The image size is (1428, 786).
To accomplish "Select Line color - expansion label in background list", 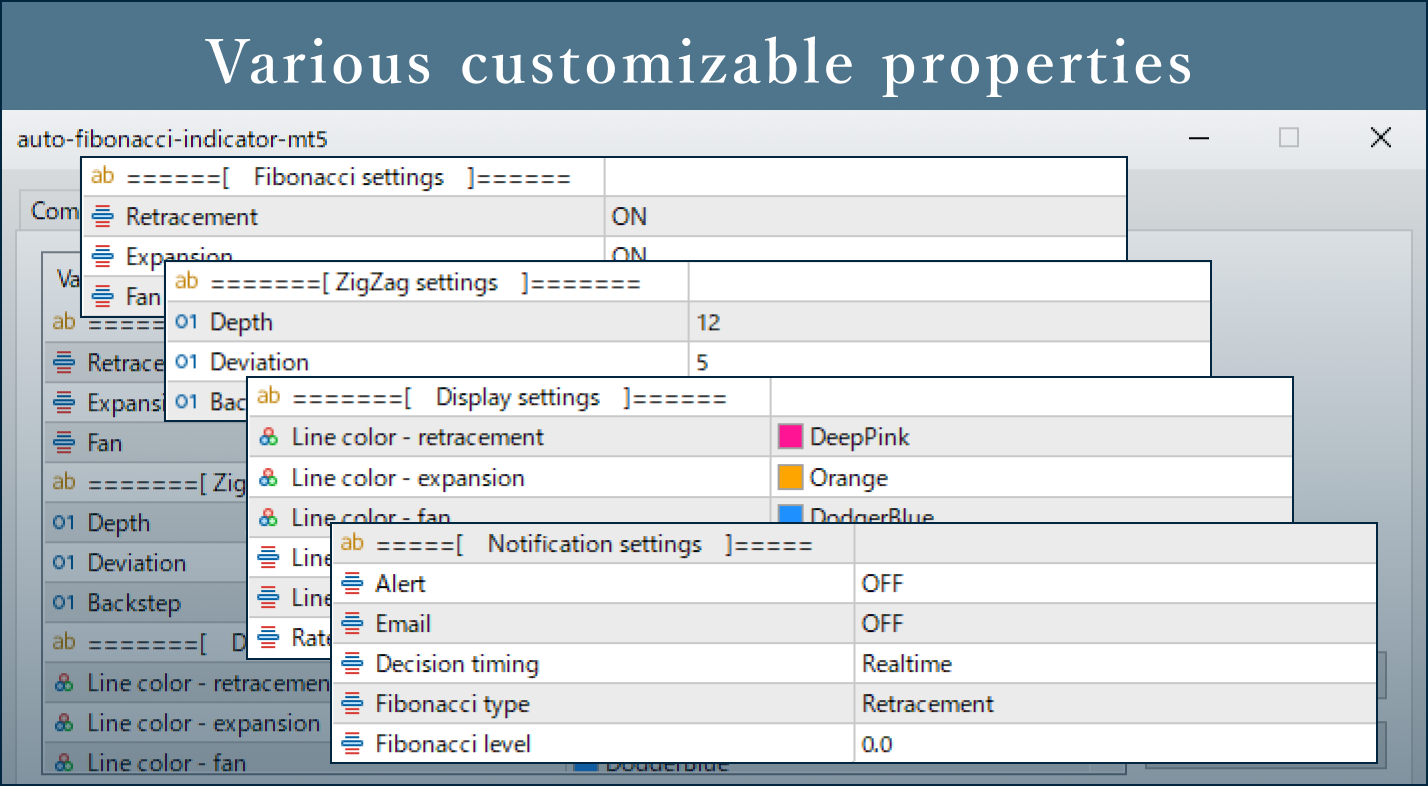I will click(204, 723).
